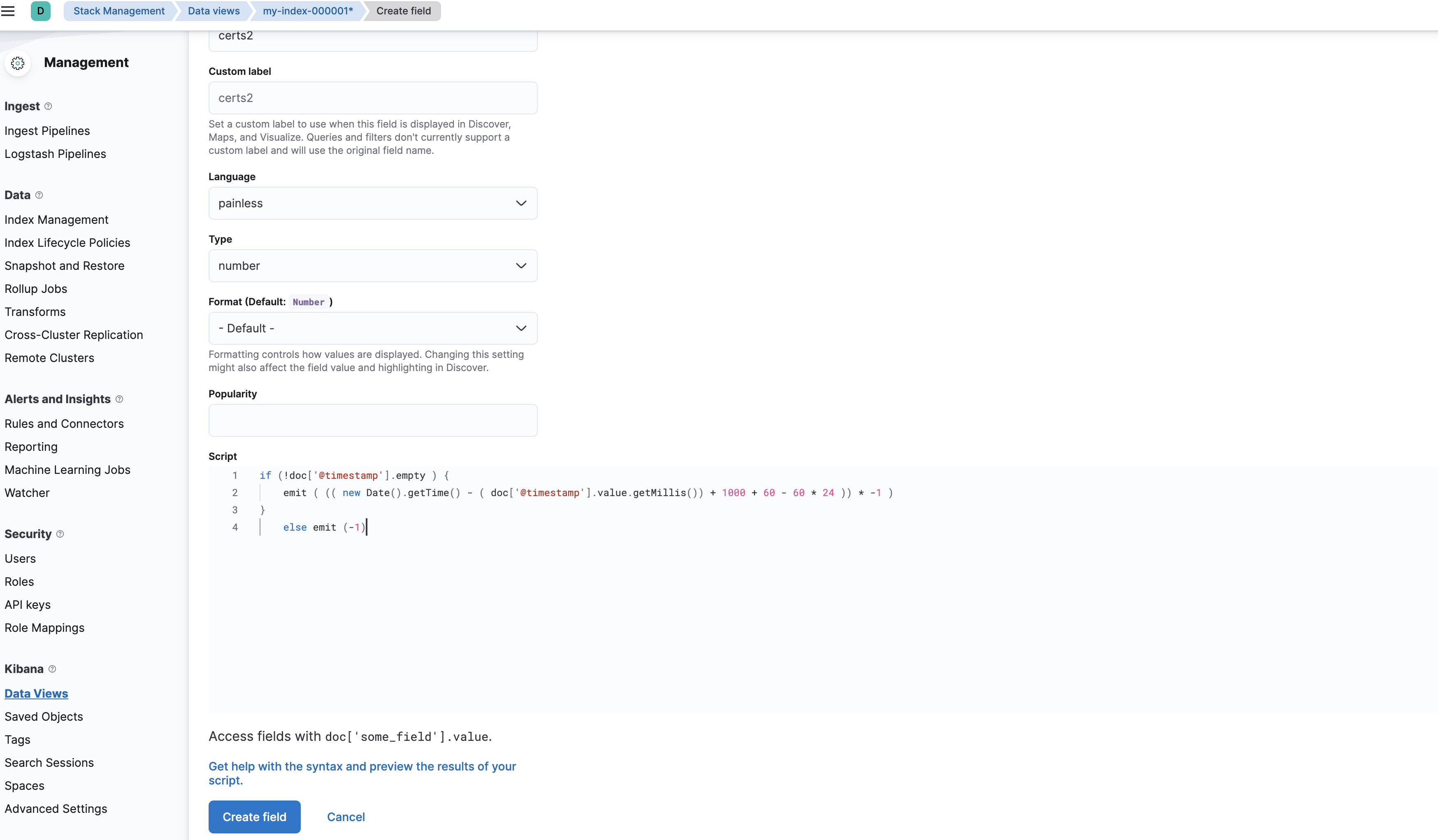The height and width of the screenshot is (840, 1438).
Task: Open the Type dropdown showing number
Action: (373, 266)
